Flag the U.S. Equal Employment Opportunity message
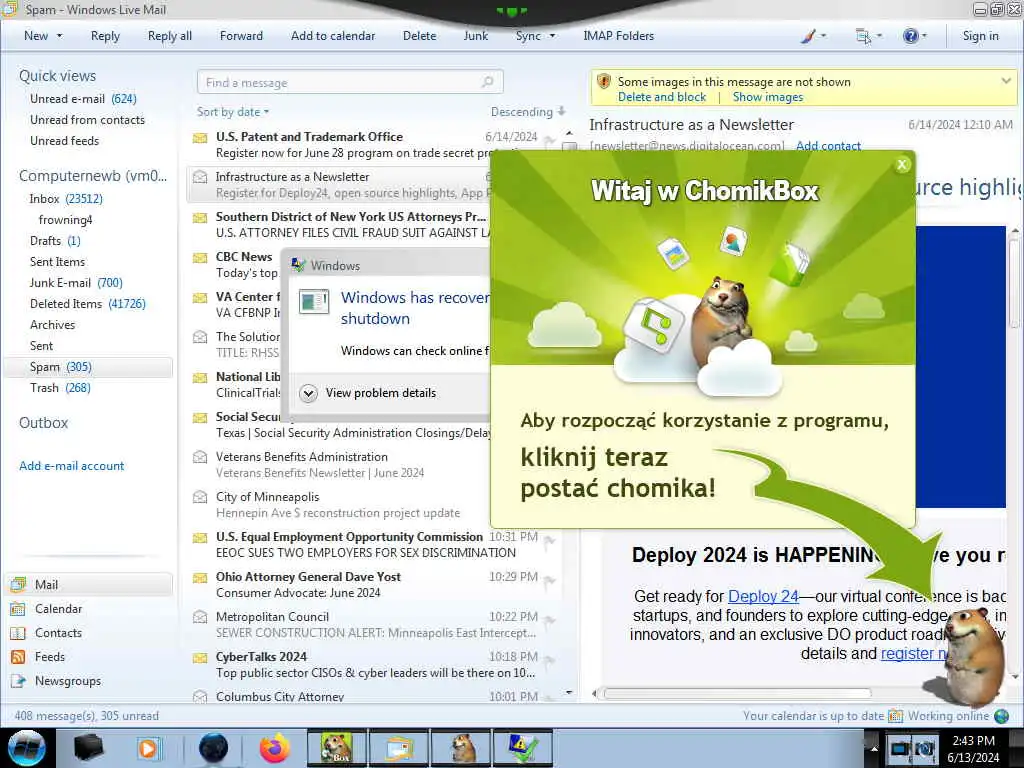The image size is (1024, 768). 550,541
